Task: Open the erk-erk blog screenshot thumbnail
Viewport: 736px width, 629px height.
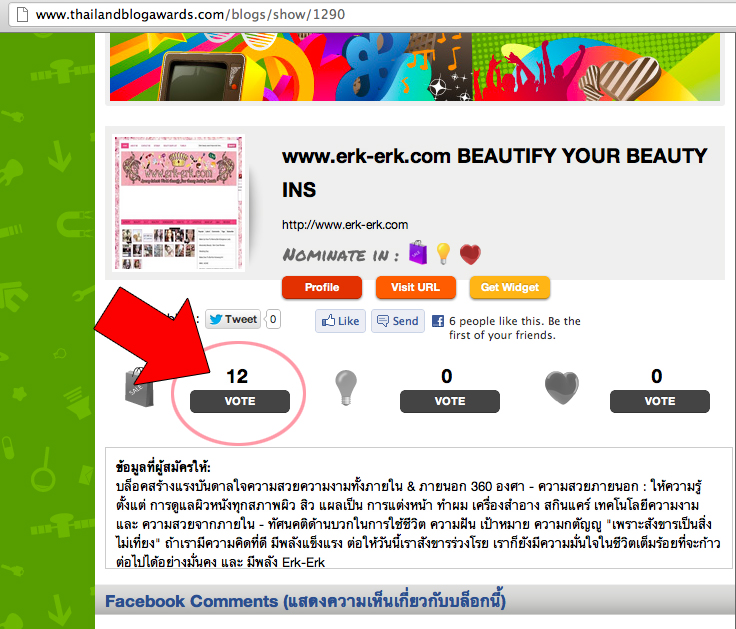Action: pos(179,203)
